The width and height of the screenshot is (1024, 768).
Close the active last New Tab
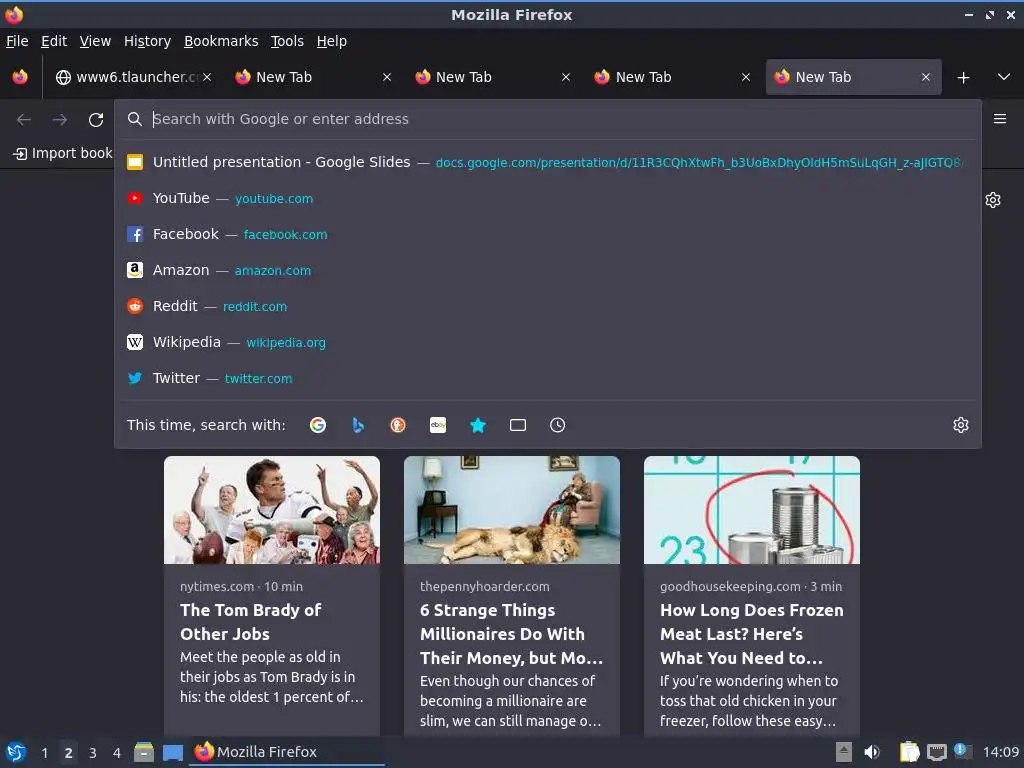(x=925, y=77)
